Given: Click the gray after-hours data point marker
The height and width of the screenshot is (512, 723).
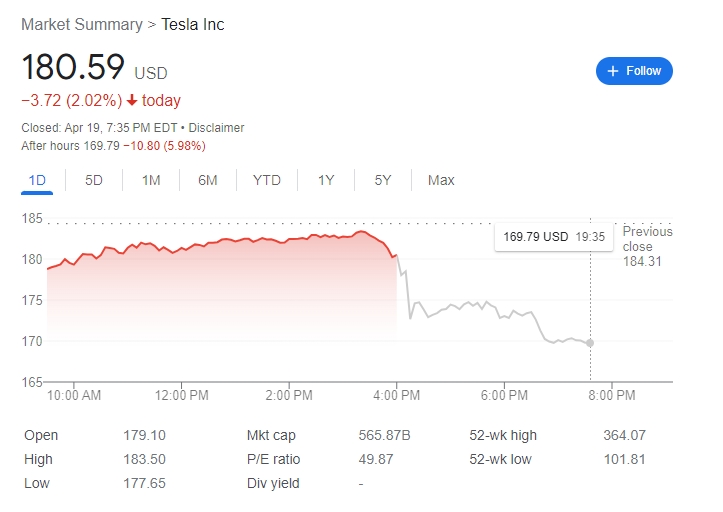Looking at the screenshot, I should pyautogui.click(x=590, y=343).
